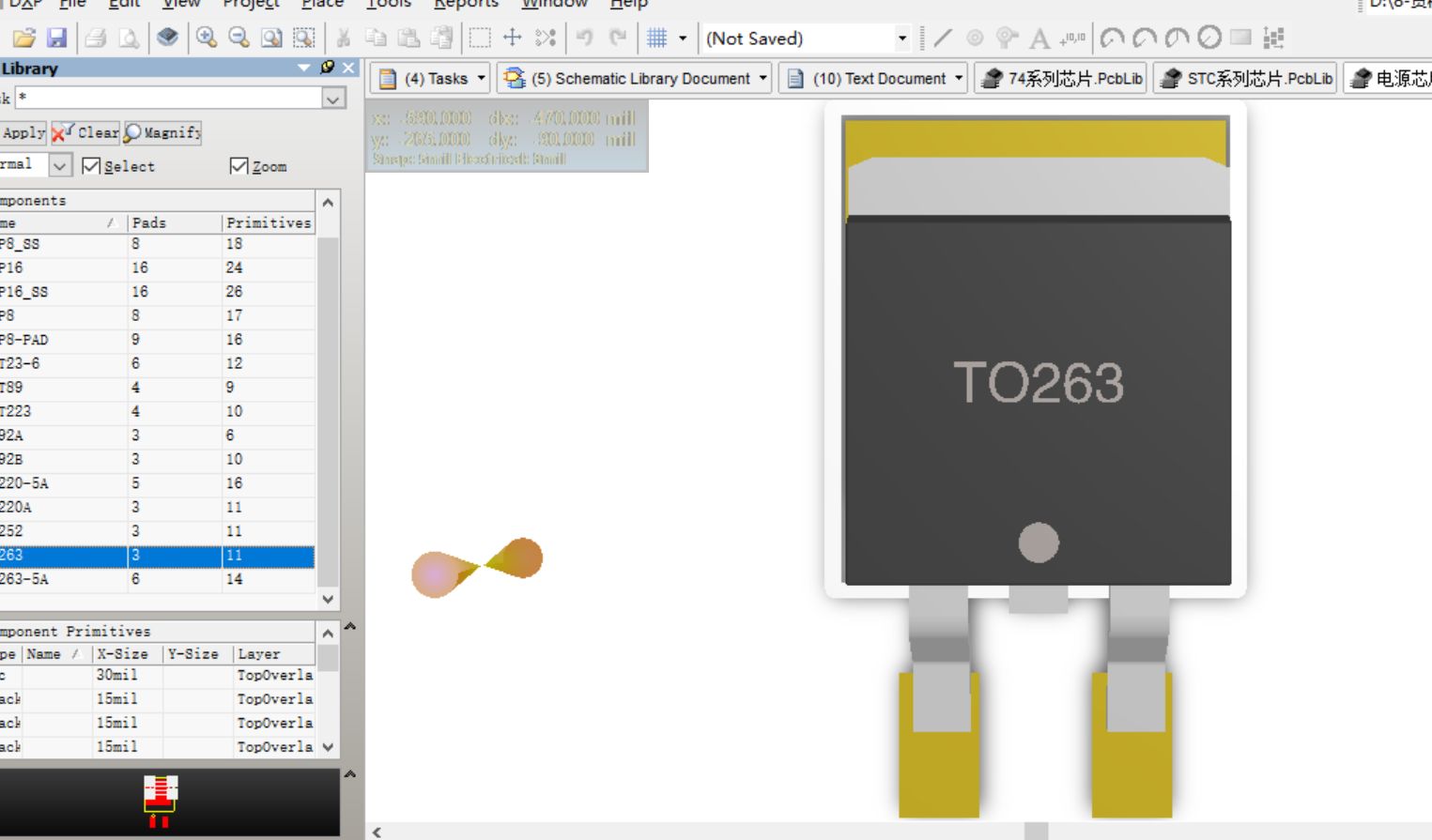Sort components by Pads column
This screenshot has width=1432, height=840.
(175, 222)
